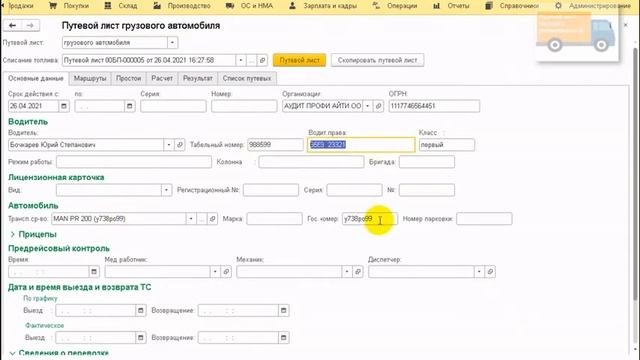This screenshot has width=640, height=360.
Task: Click the Номер парковки field
Action: click(484, 219)
